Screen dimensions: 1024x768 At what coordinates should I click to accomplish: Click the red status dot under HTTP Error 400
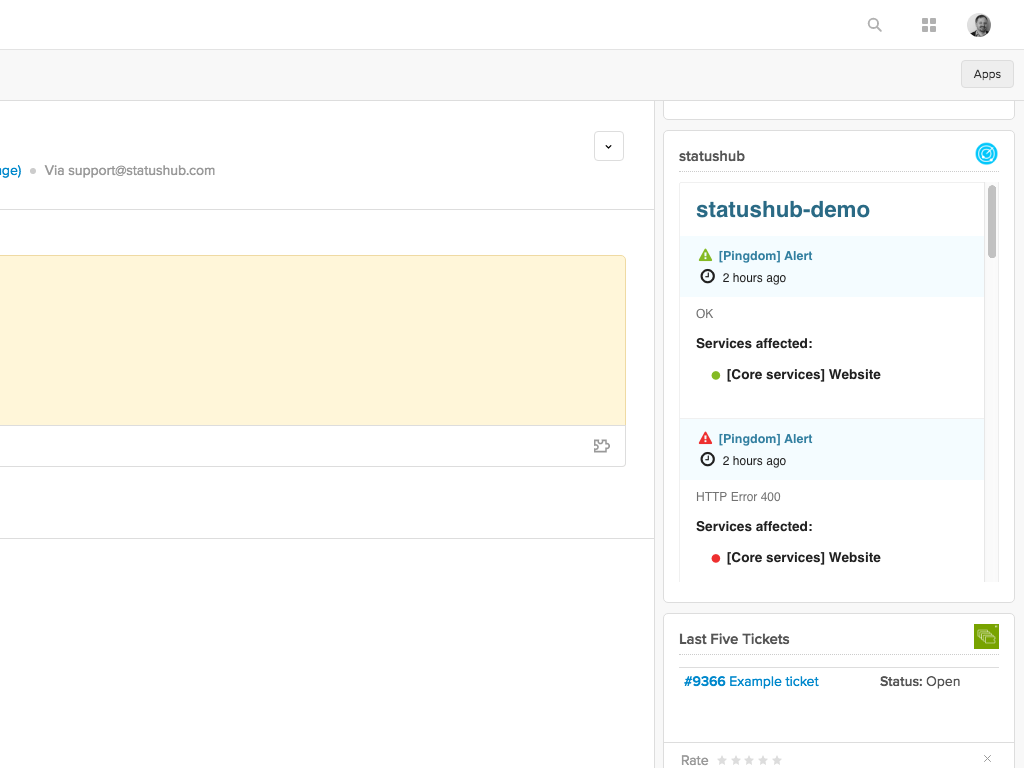coord(714,557)
